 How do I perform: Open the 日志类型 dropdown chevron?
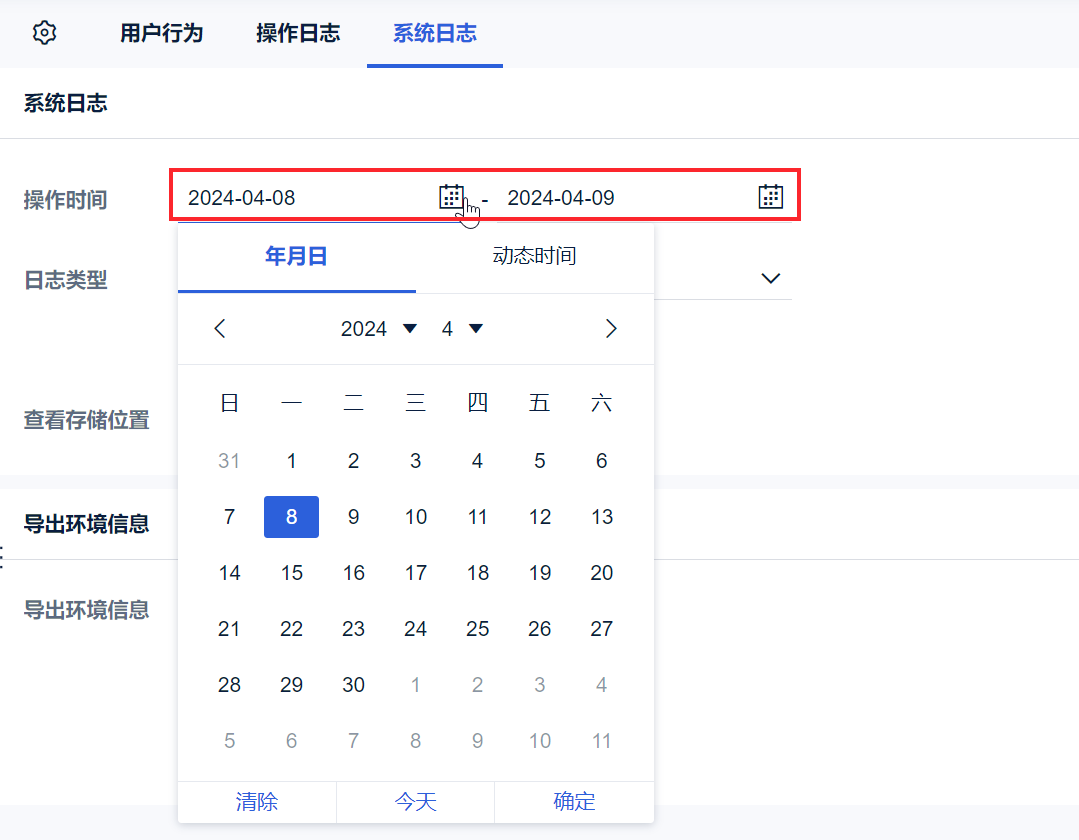coord(770,278)
